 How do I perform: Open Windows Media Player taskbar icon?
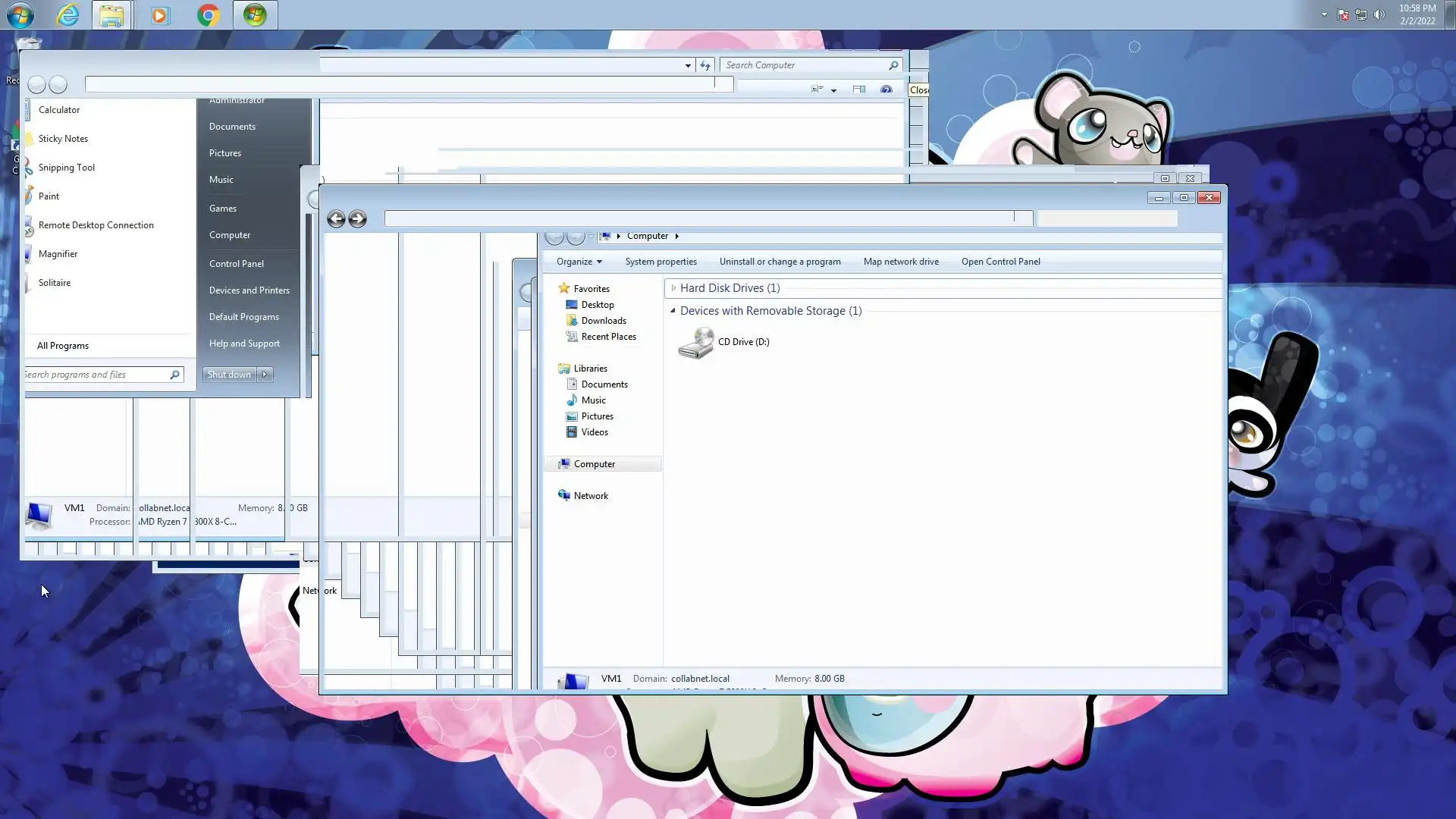(x=160, y=15)
